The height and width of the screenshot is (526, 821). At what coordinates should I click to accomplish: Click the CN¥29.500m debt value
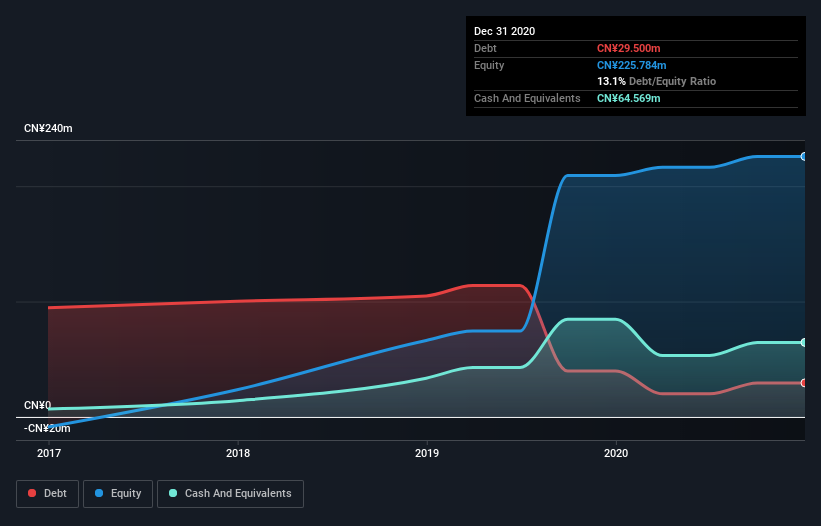pyautogui.click(x=628, y=48)
